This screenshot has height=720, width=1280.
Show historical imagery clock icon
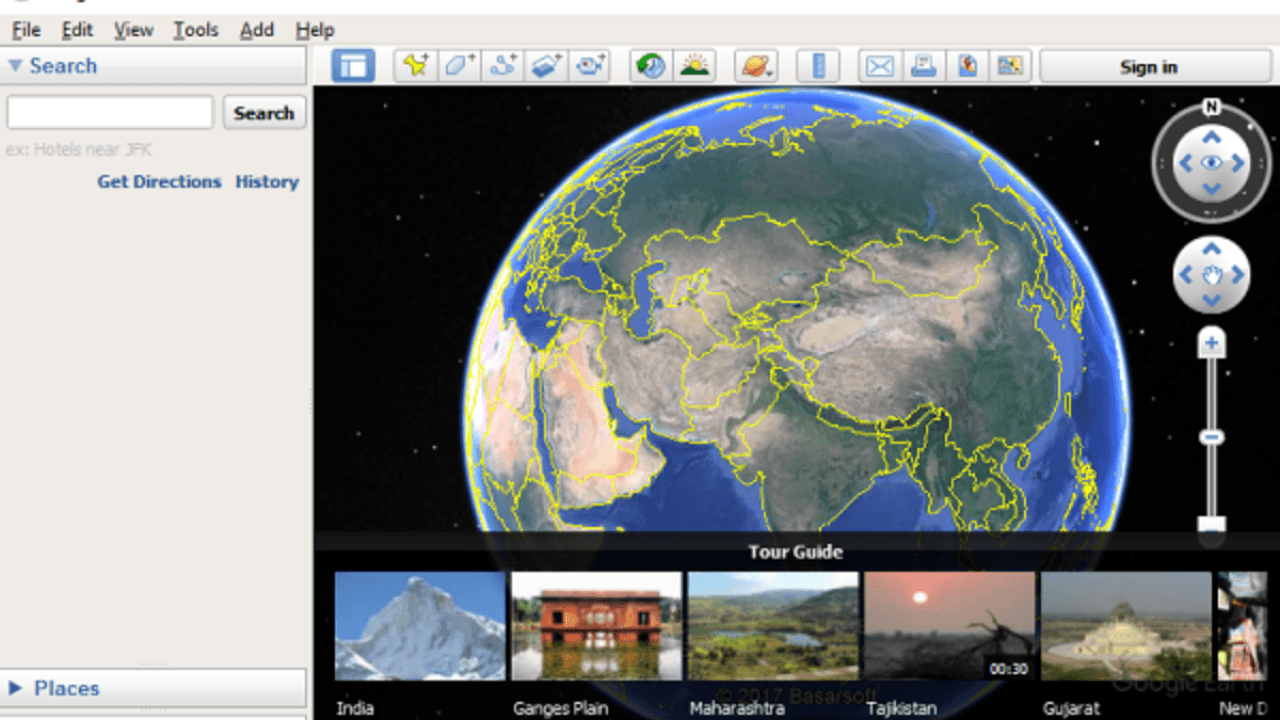651,66
